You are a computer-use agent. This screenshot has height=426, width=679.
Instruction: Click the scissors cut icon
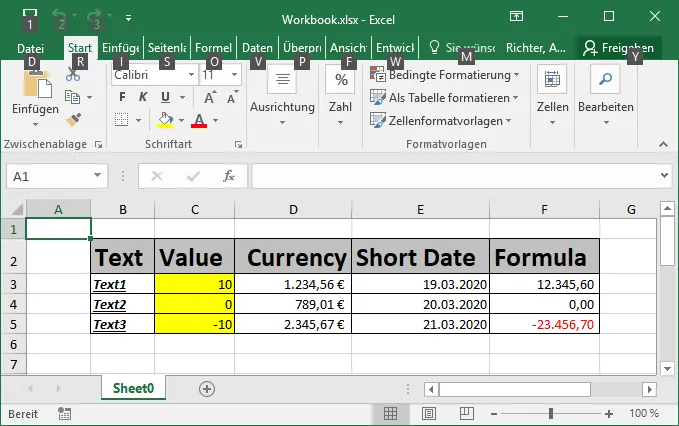tap(73, 74)
